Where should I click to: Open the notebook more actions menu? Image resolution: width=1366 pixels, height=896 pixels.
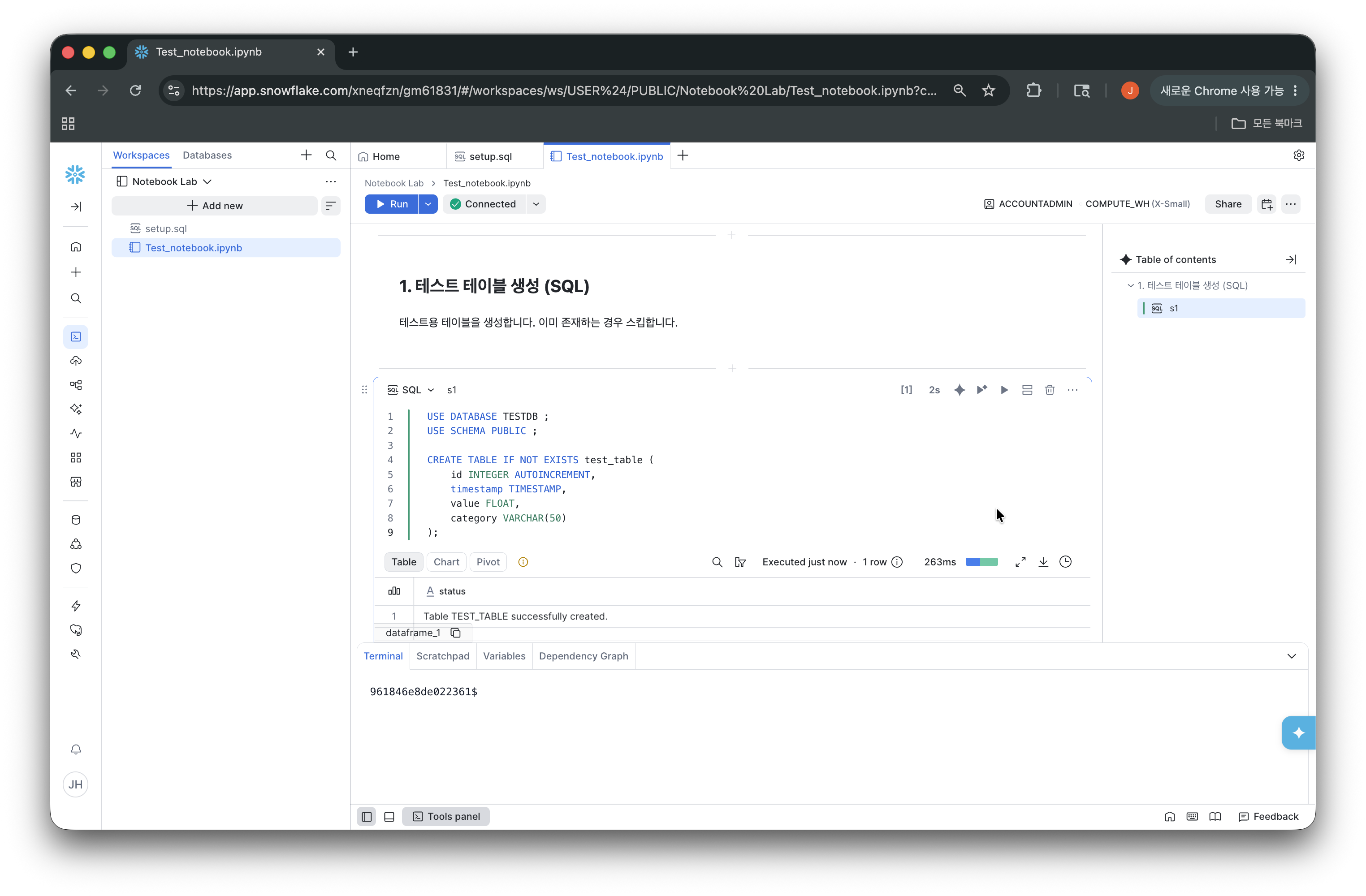click(x=1291, y=204)
